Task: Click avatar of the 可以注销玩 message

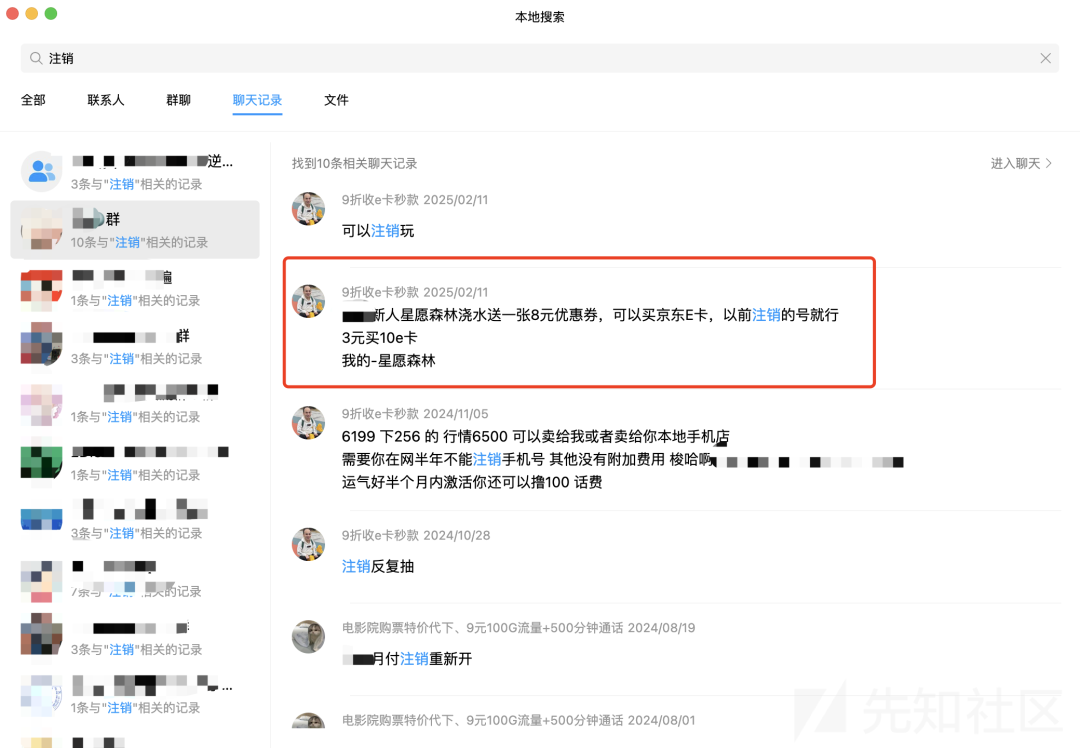Action: click(x=308, y=209)
